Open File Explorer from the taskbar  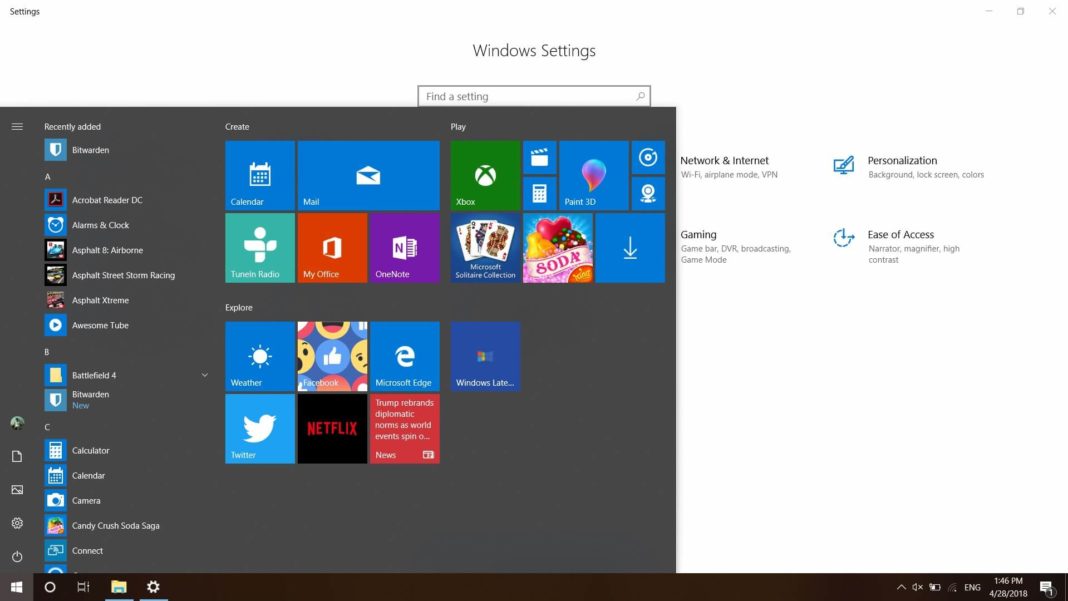pos(119,586)
